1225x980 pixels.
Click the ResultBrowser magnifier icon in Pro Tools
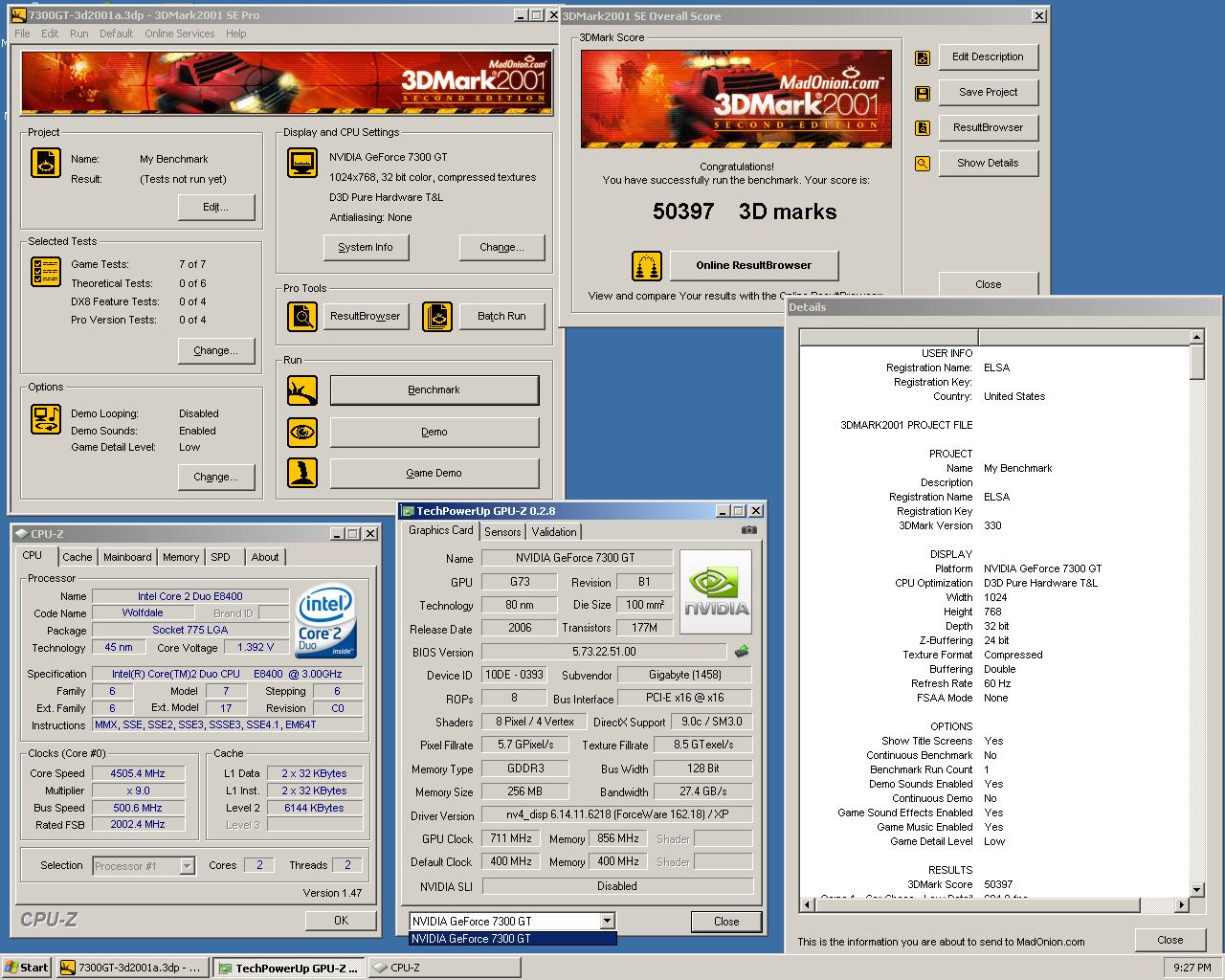click(x=302, y=316)
